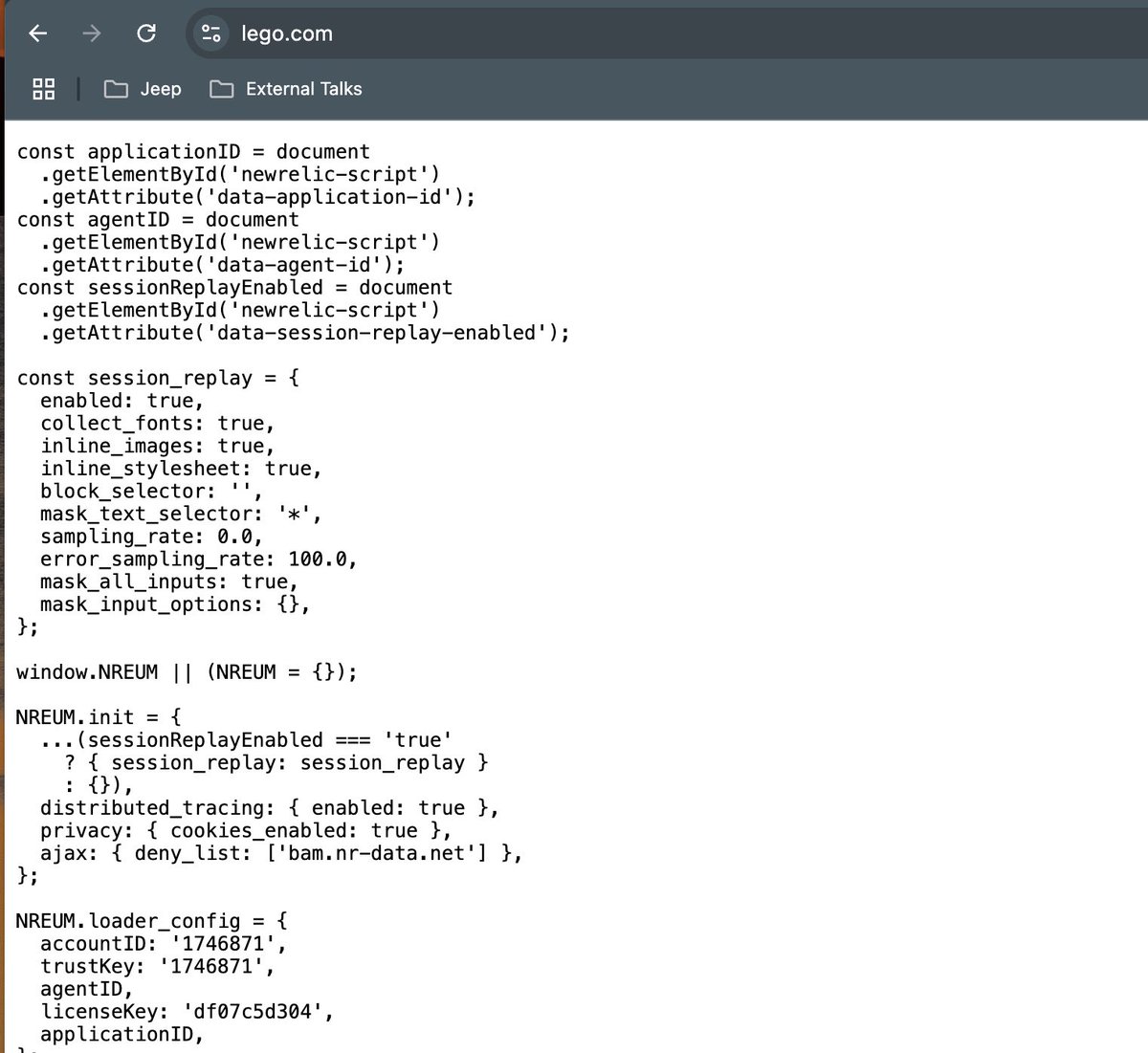Click the line "NREUM.loader_config = {"
The image size is (1148, 1053).
coord(152,921)
